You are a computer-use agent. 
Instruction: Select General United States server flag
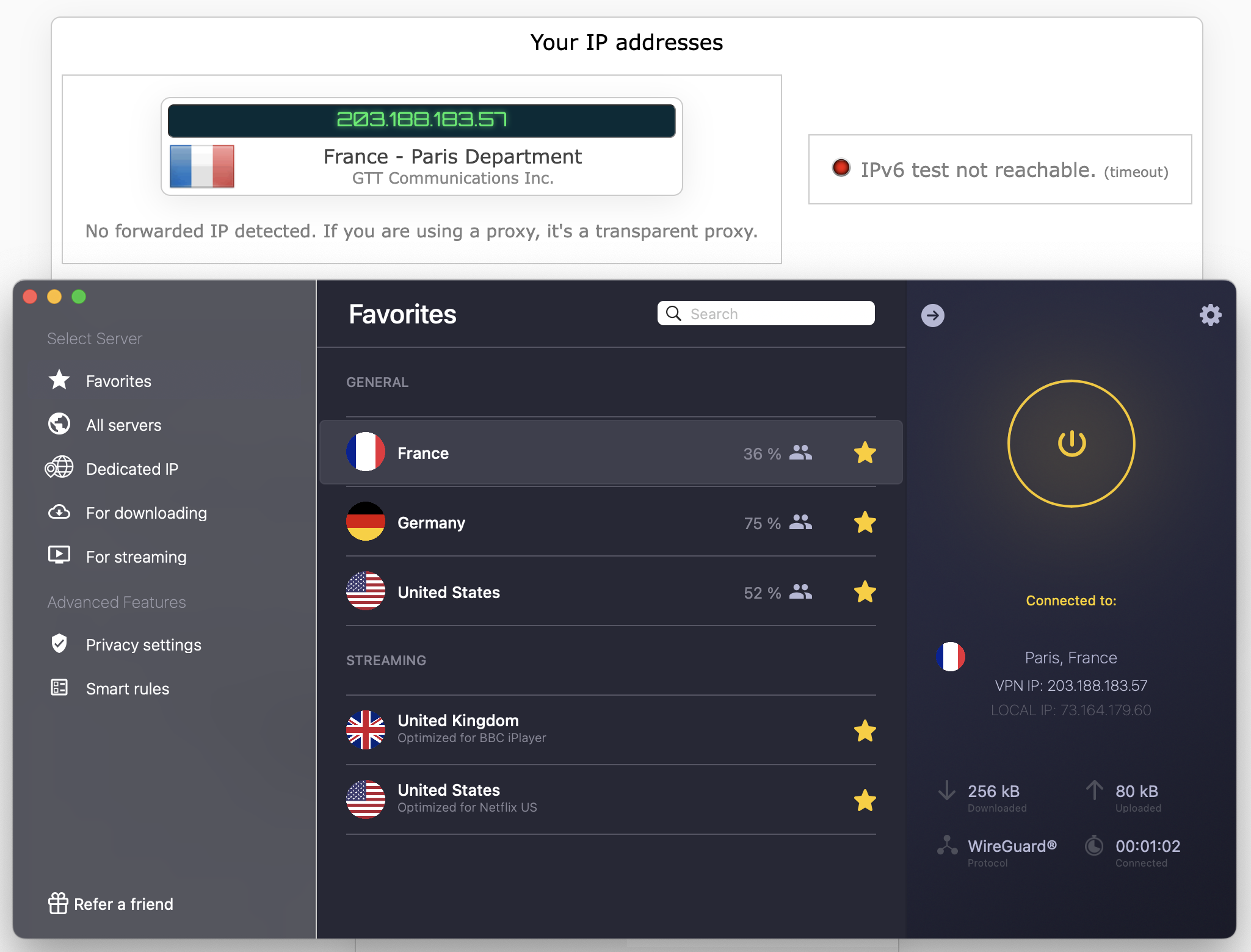(x=366, y=591)
